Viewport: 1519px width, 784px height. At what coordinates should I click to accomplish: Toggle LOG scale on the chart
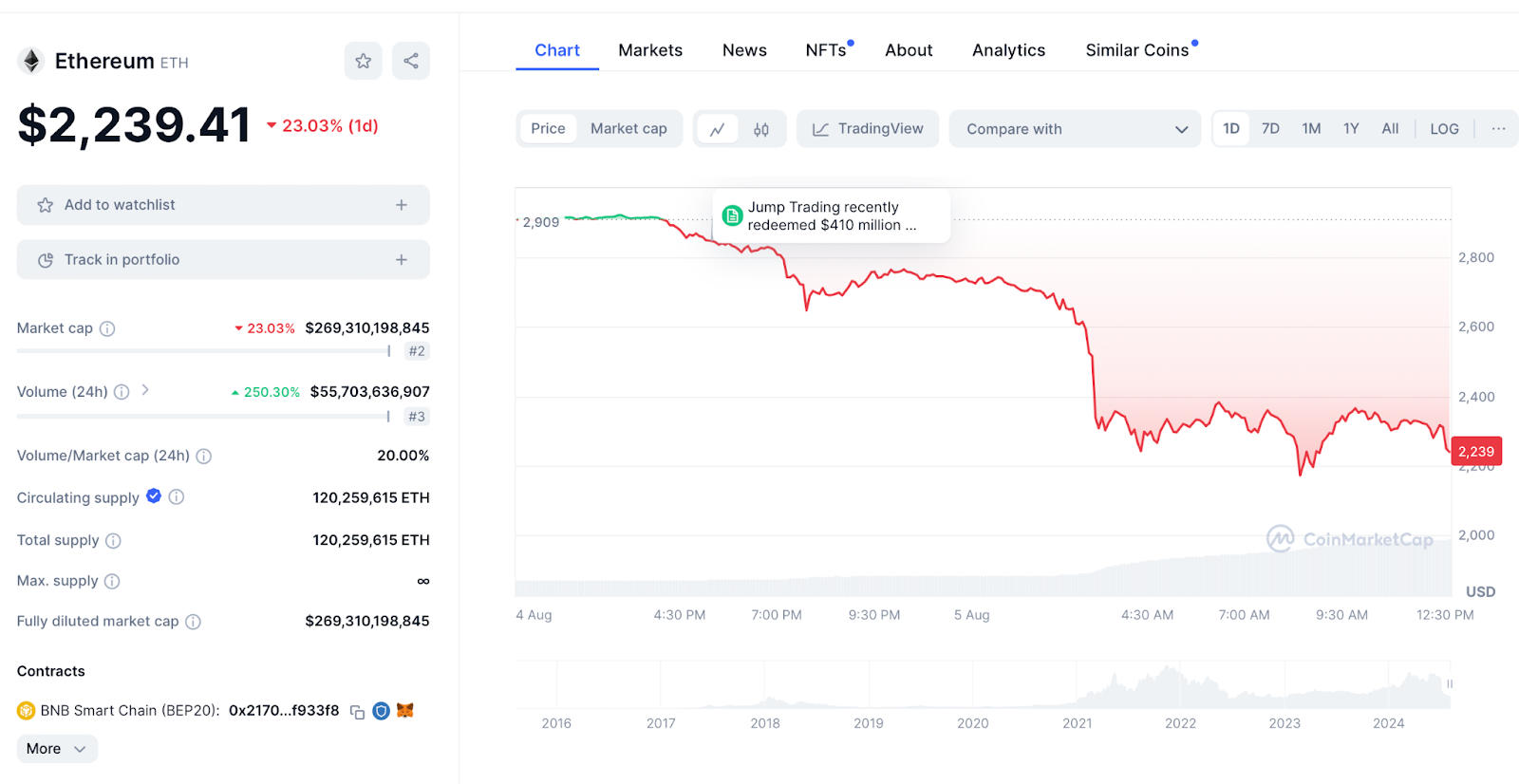tap(1444, 129)
